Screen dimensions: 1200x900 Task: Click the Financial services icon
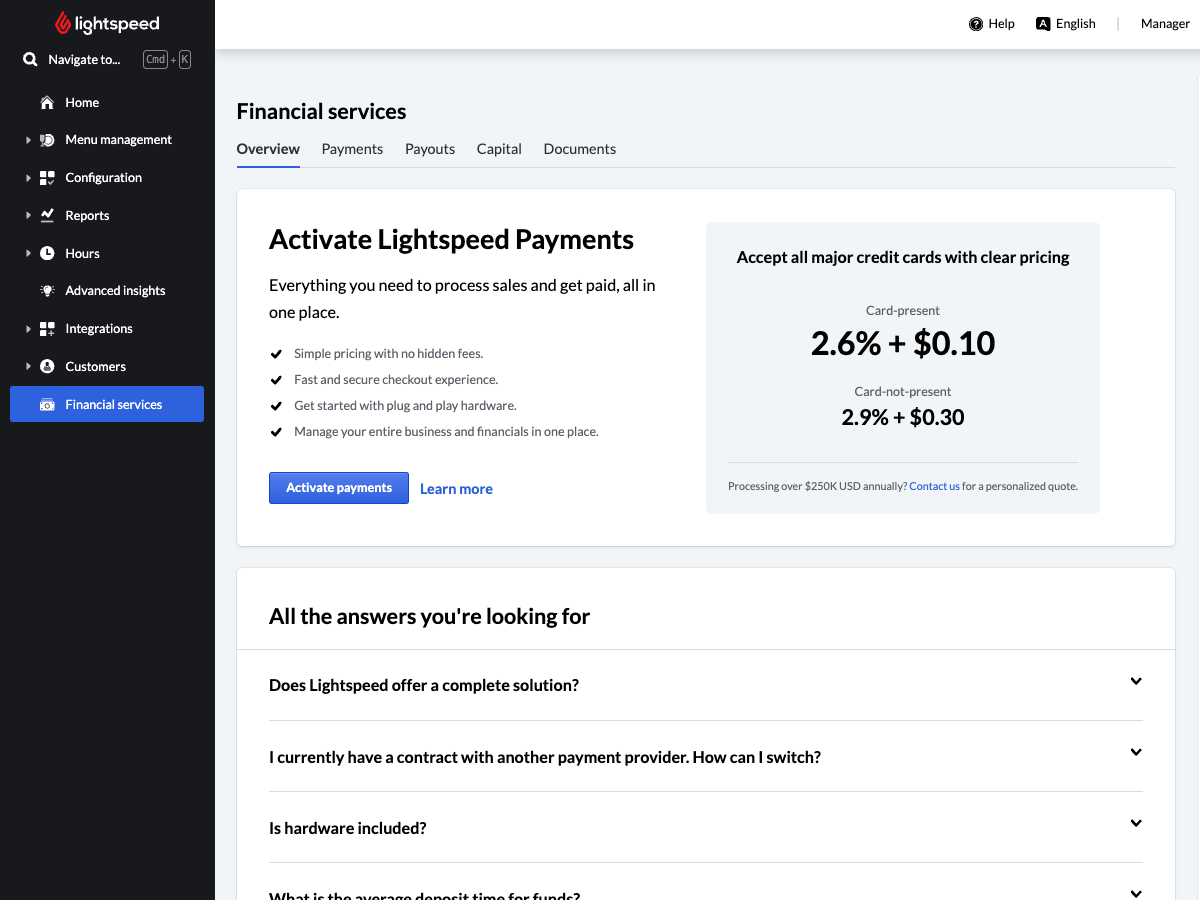click(46, 404)
